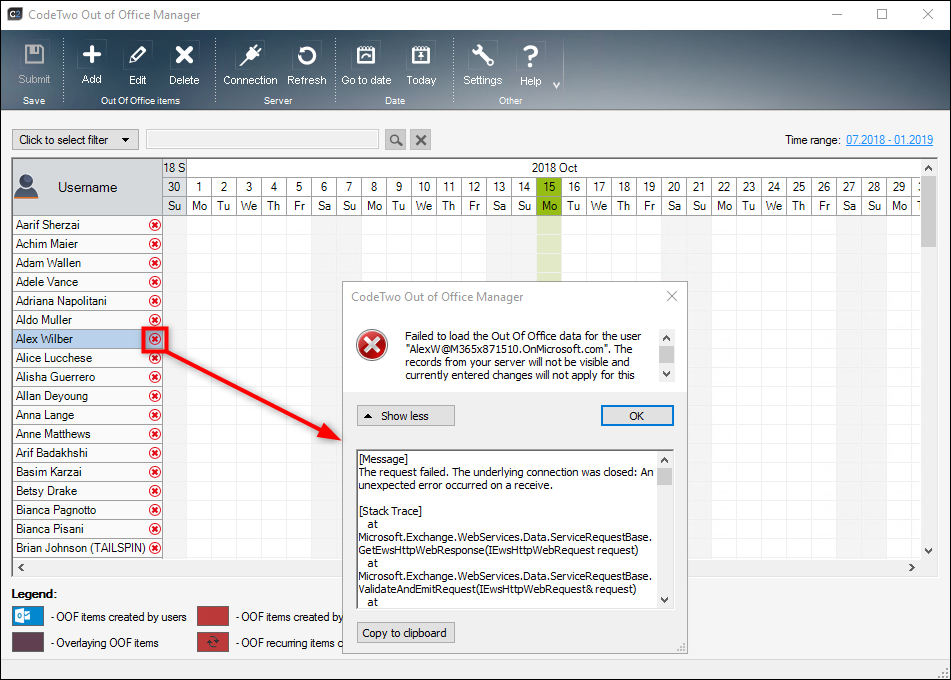Jump to Today in the calendar
The image size is (951, 680).
click(421, 64)
